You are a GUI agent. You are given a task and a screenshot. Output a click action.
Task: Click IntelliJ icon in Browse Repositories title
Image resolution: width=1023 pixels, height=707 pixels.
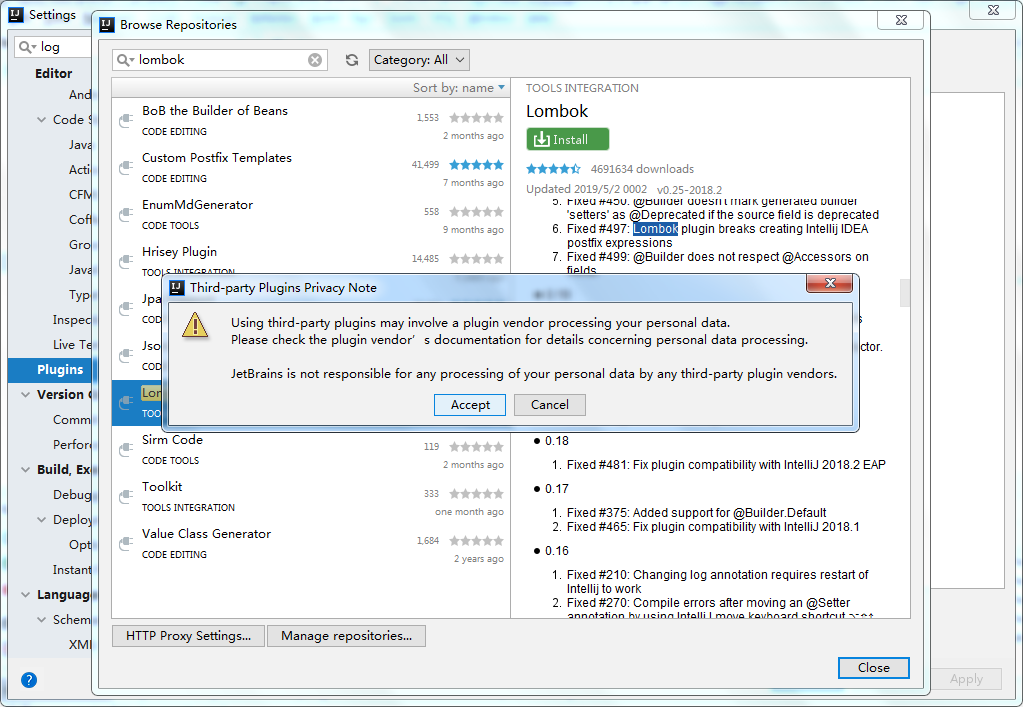pos(106,25)
